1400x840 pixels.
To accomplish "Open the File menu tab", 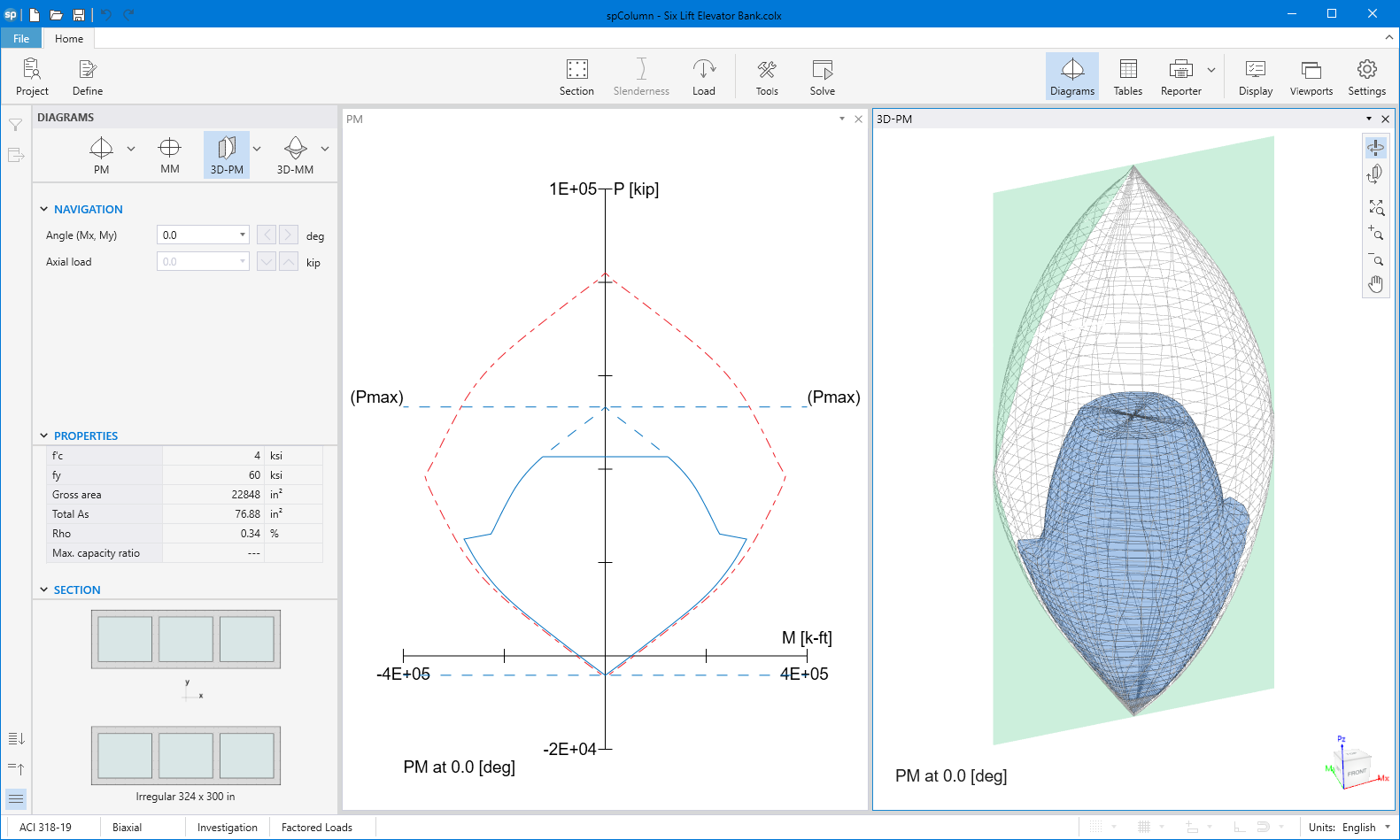I will (x=21, y=39).
